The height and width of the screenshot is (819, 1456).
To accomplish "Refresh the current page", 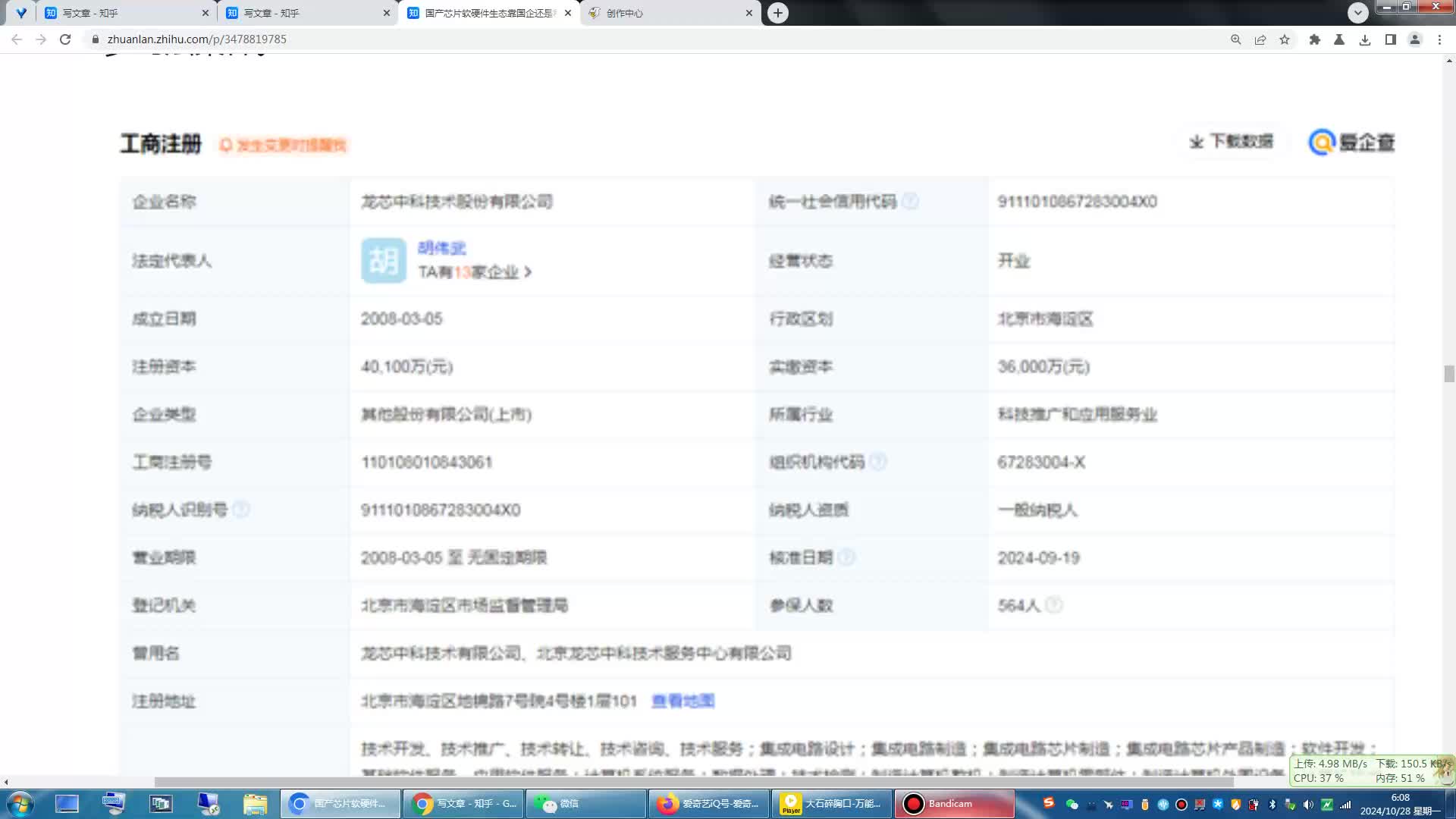I will coord(66,39).
